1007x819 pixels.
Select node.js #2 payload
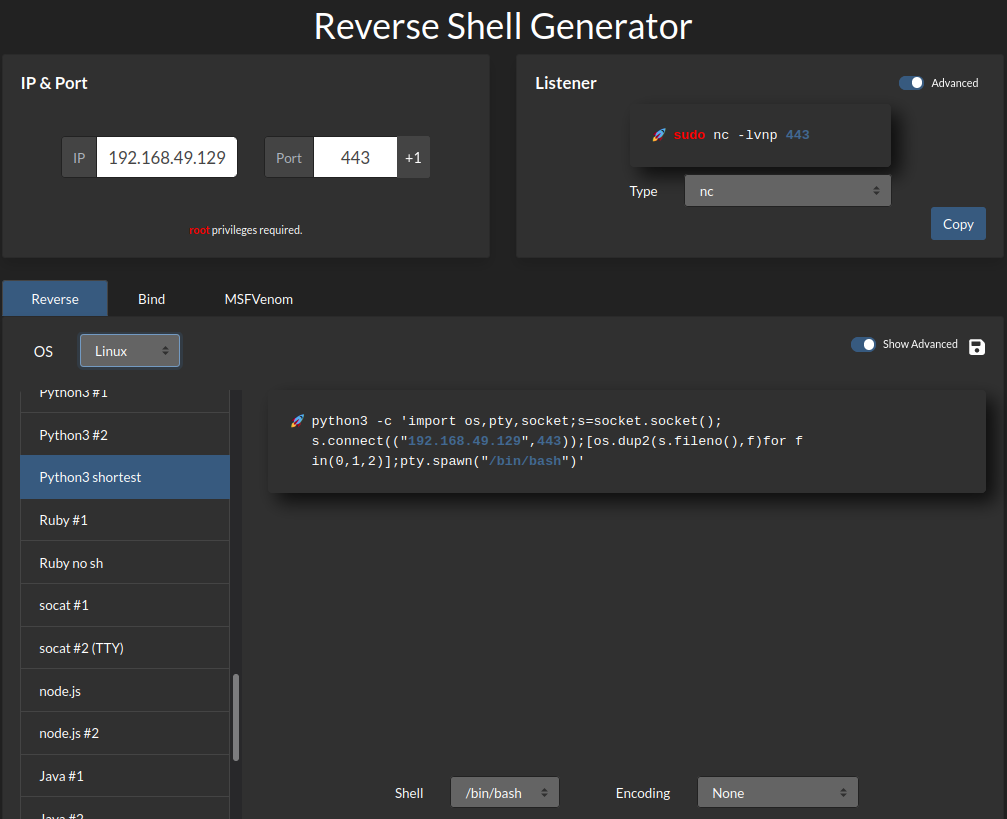[125, 733]
